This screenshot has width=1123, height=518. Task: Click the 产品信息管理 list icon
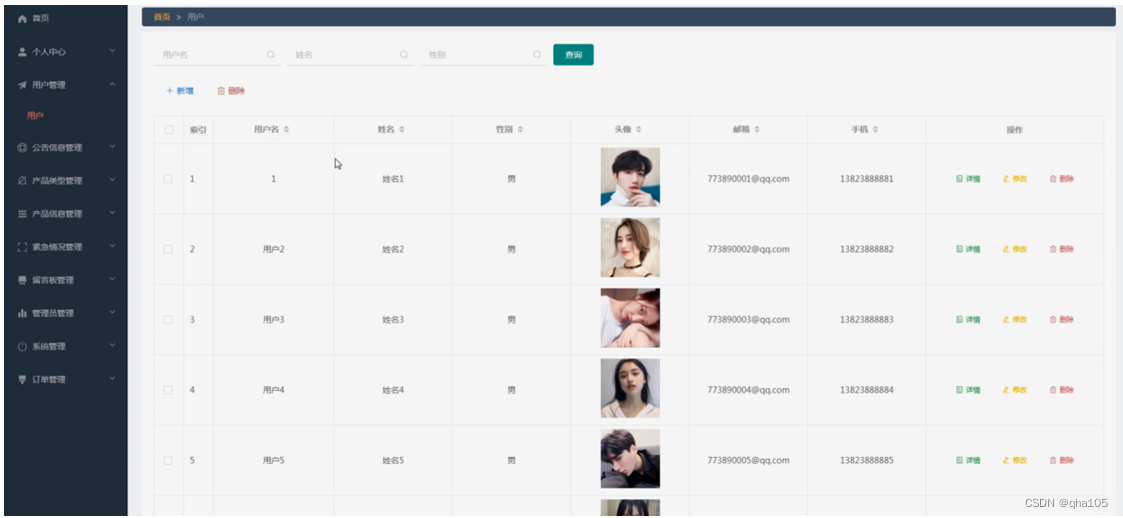point(21,214)
